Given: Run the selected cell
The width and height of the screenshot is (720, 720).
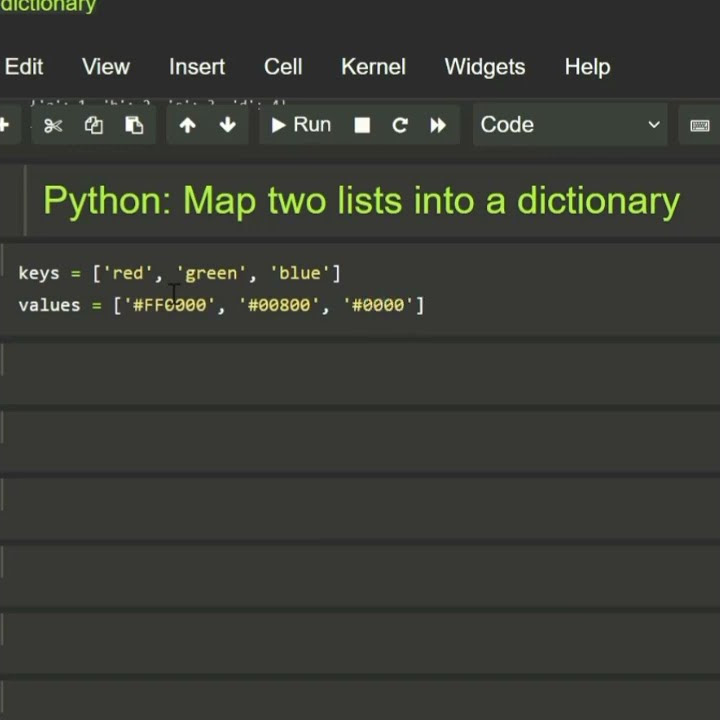Looking at the screenshot, I should pos(301,125).
